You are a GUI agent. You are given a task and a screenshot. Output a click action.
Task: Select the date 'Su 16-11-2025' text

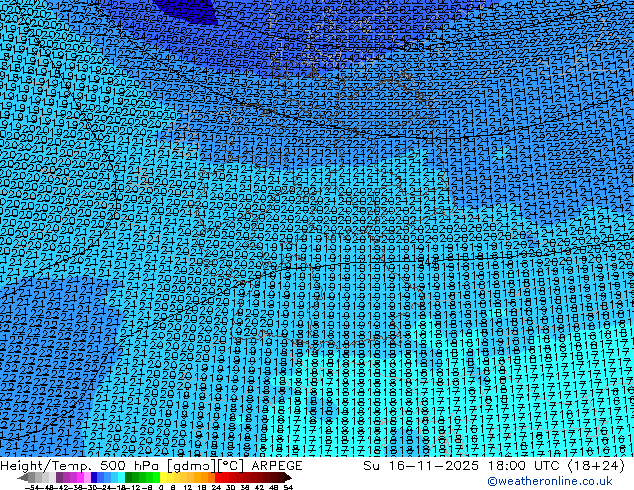pyautogui.click(x=421, y=466)
